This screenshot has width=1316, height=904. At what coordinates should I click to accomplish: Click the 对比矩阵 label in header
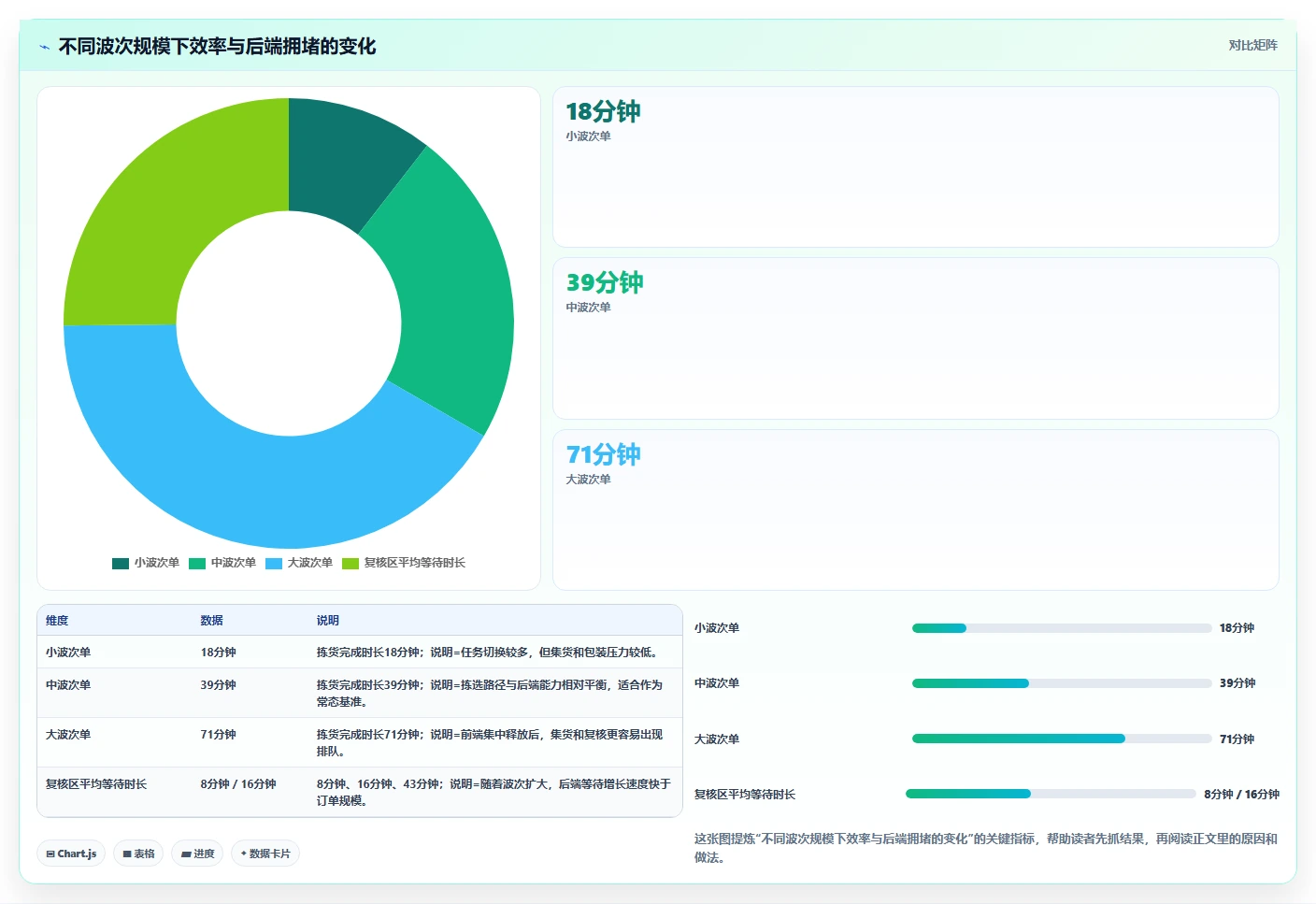1252,45
